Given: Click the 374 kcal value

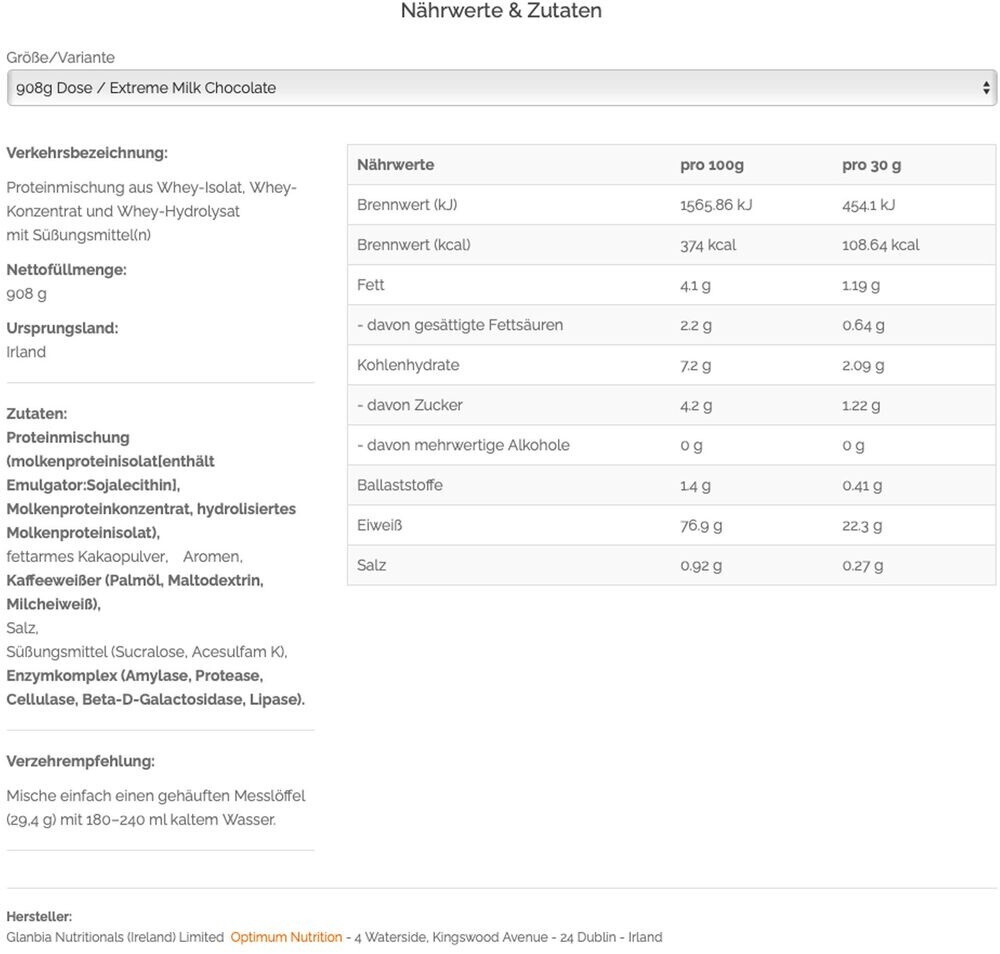Looking at the screenshot, I should point(708,245).
